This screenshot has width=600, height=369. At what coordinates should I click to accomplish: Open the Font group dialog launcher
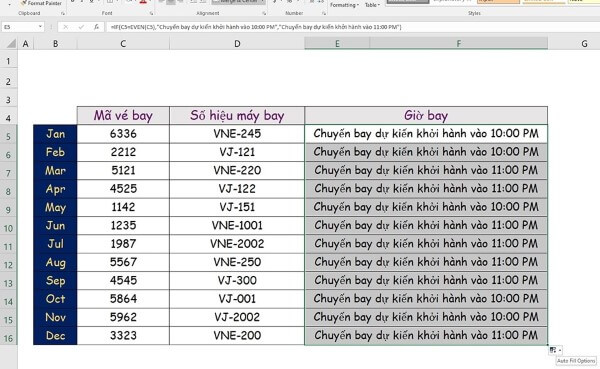[x=152, y=13]
